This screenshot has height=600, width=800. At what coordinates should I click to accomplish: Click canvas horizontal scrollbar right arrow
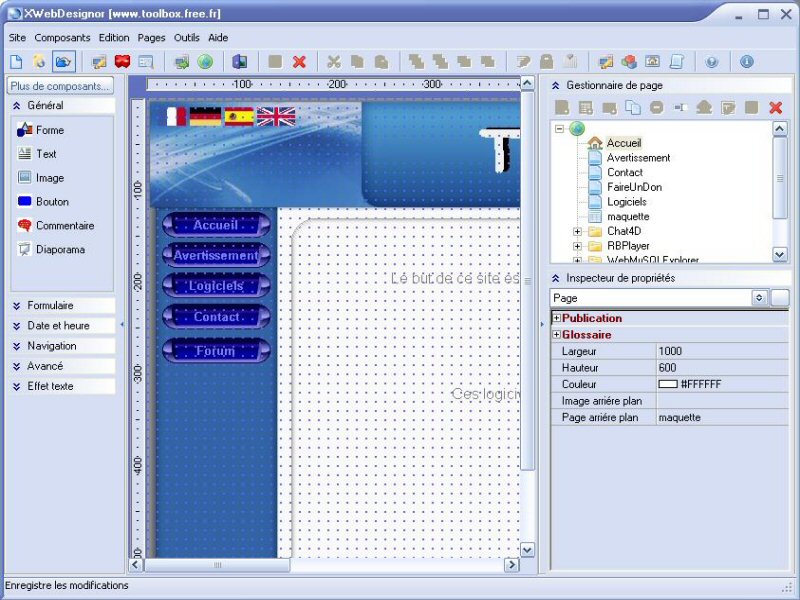pos(511,565)
